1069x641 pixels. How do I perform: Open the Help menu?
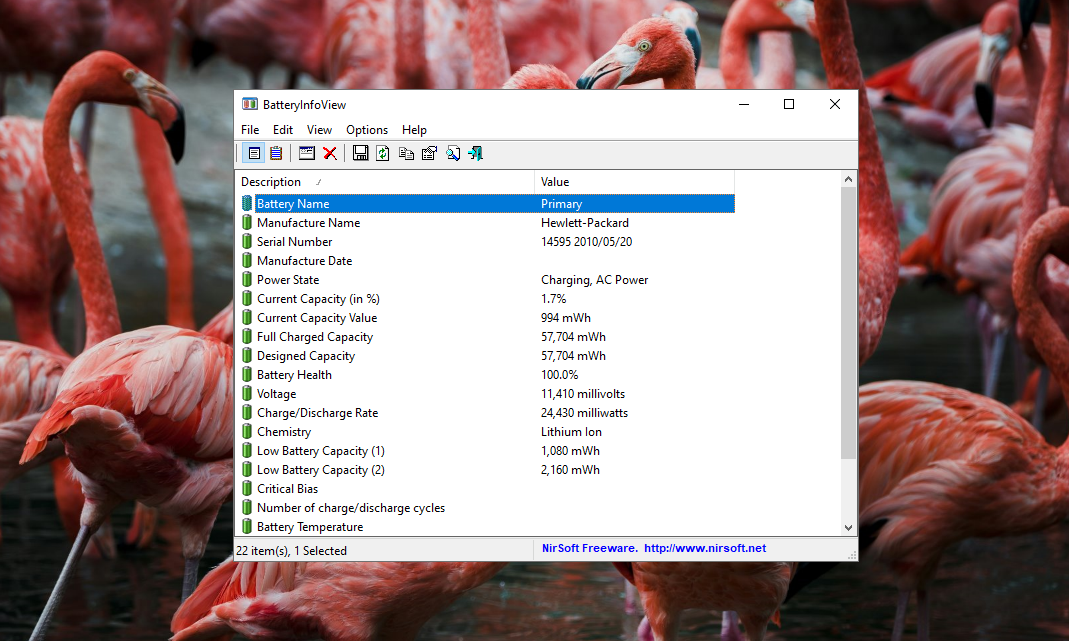[x=414, y=130]
